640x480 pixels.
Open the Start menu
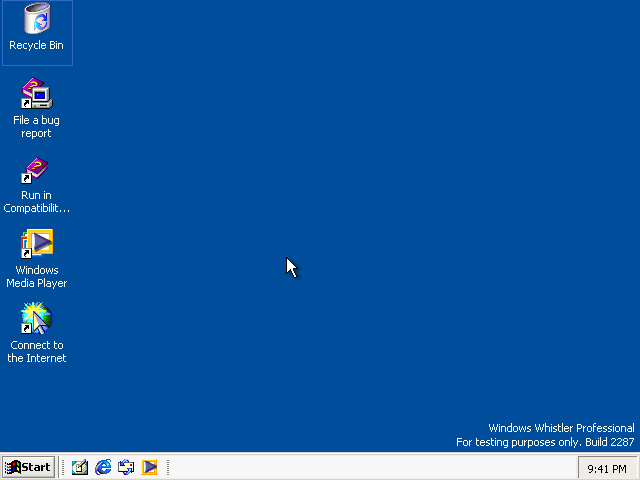pyautogui.click(x=29, y=467)
